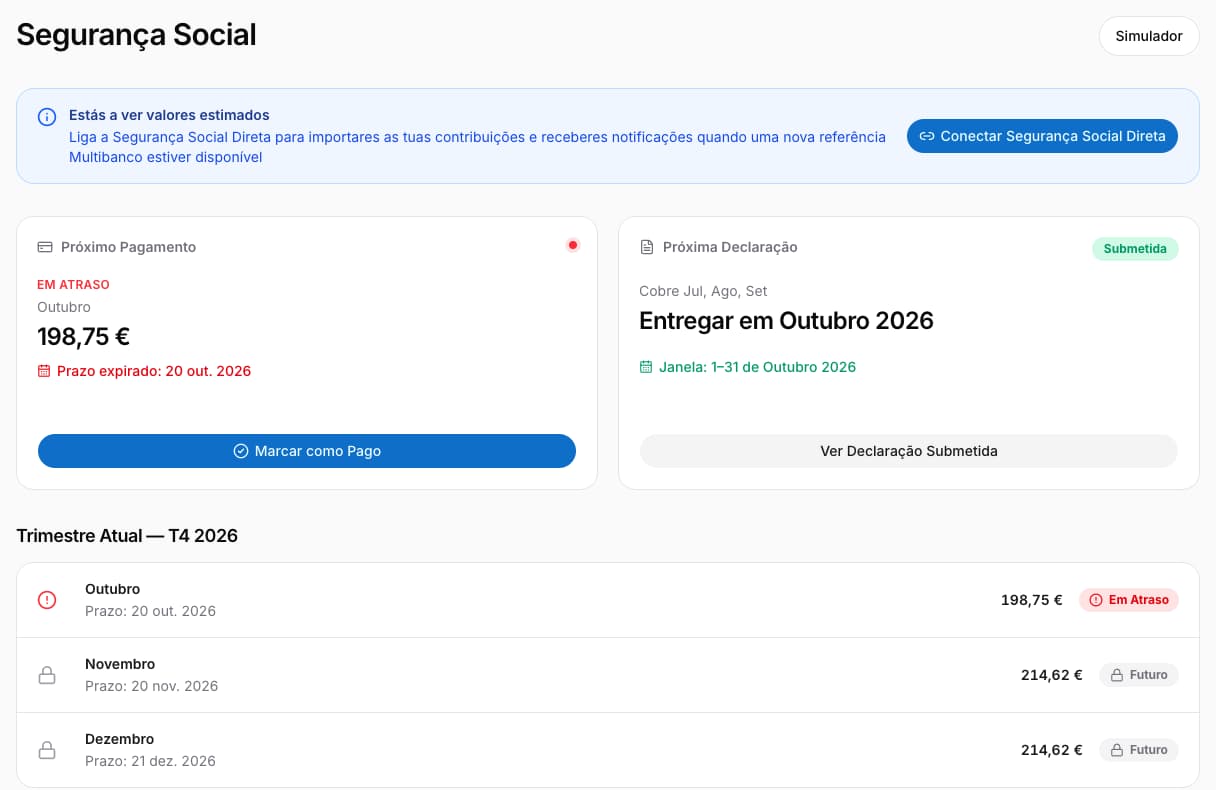Click the Futuro badge in the Novembro row
The height and width of the screenshot is (790, 1216).
[x=1139, y=675]
